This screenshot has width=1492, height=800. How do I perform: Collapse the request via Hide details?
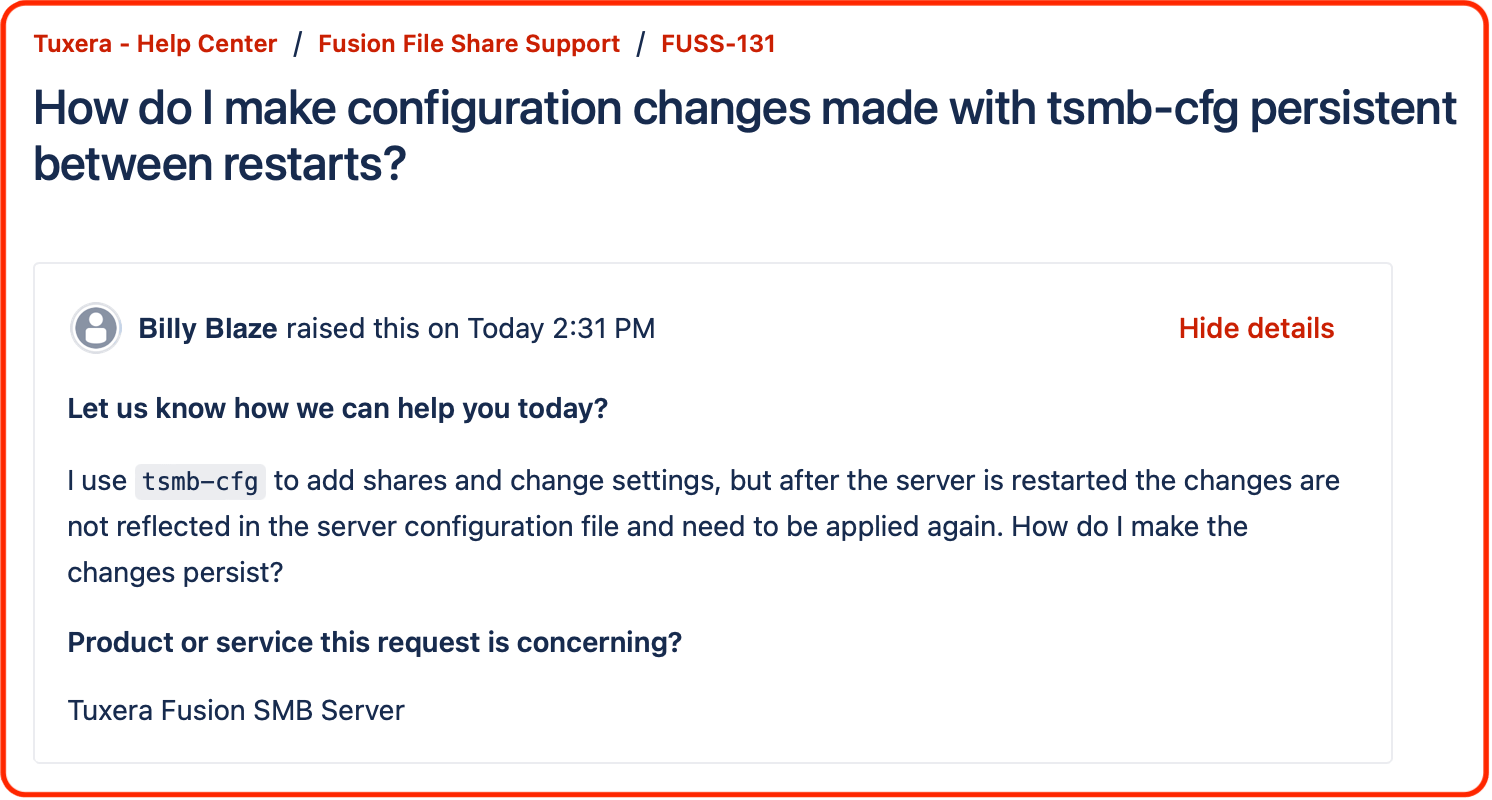pos(1257,327)
